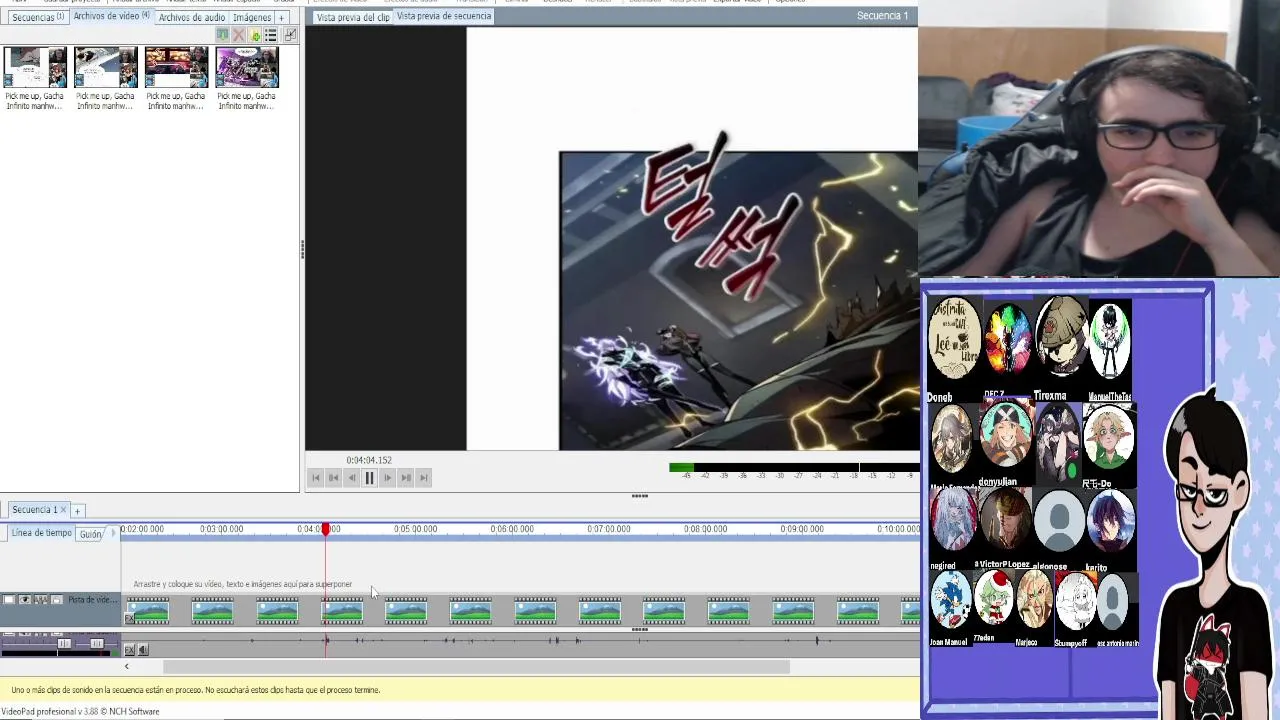This screenshot has width=1280, height=720.
Task: Select the third Pick me up video thumbnail
Action: coord(176,68)
